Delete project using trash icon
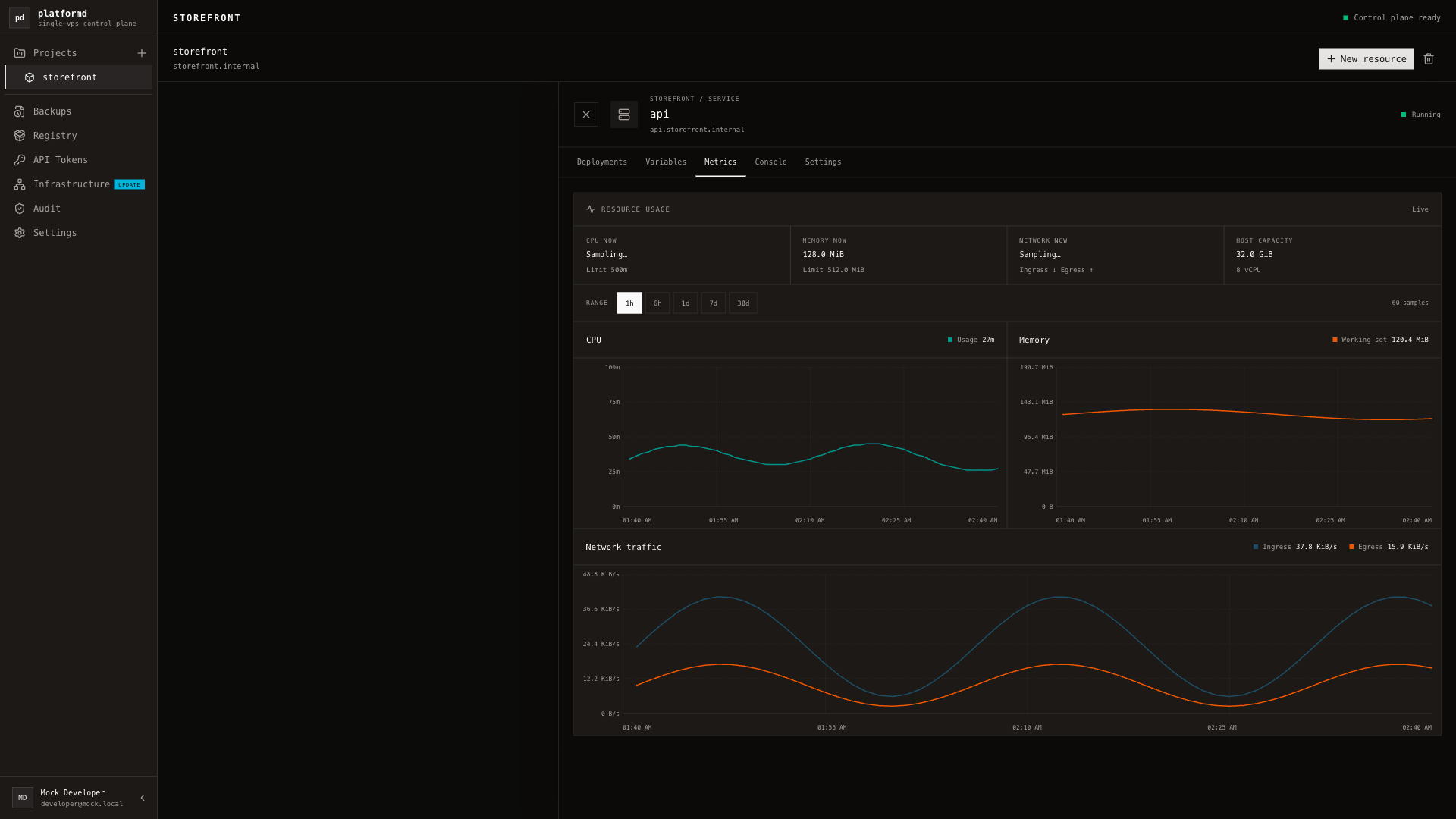The width and height of the screenshot is (1456, 819). pos(1429,59)
